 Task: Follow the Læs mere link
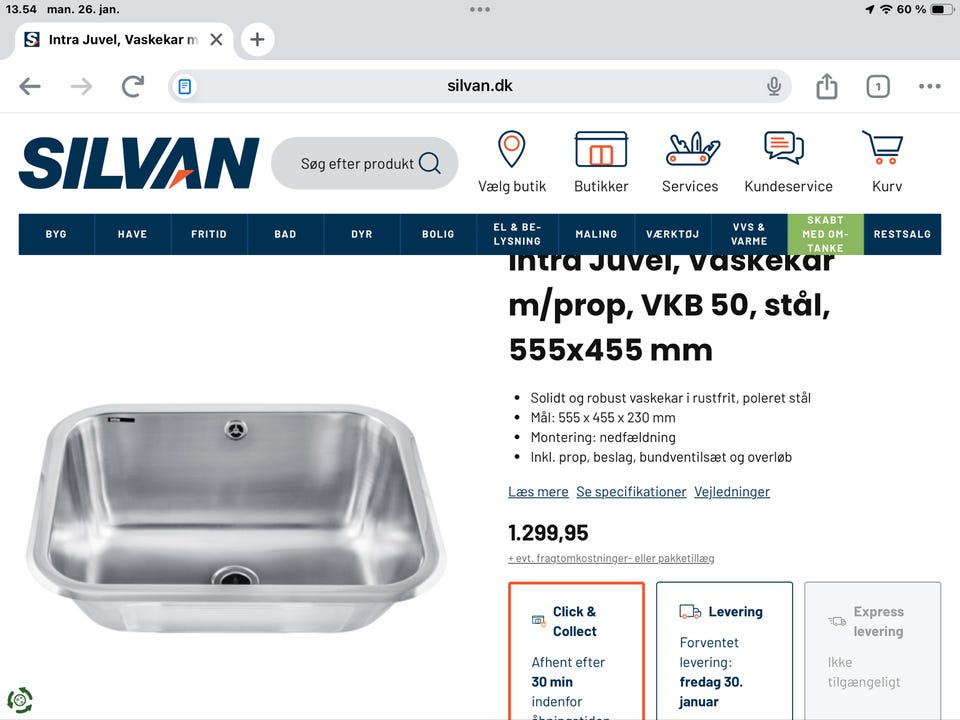tap(538, 492)
